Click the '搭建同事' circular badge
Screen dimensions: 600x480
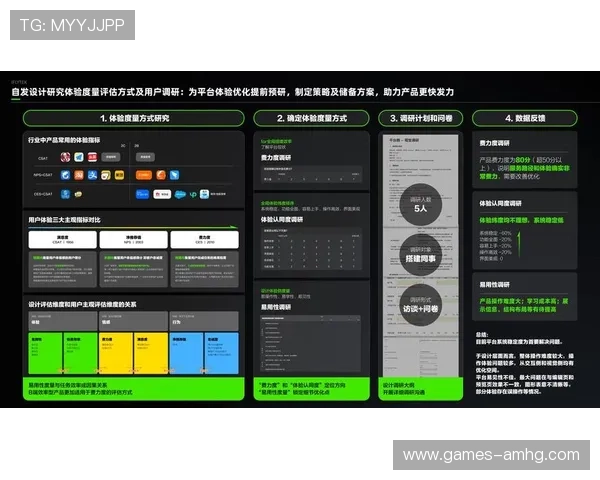coord(421,255)
